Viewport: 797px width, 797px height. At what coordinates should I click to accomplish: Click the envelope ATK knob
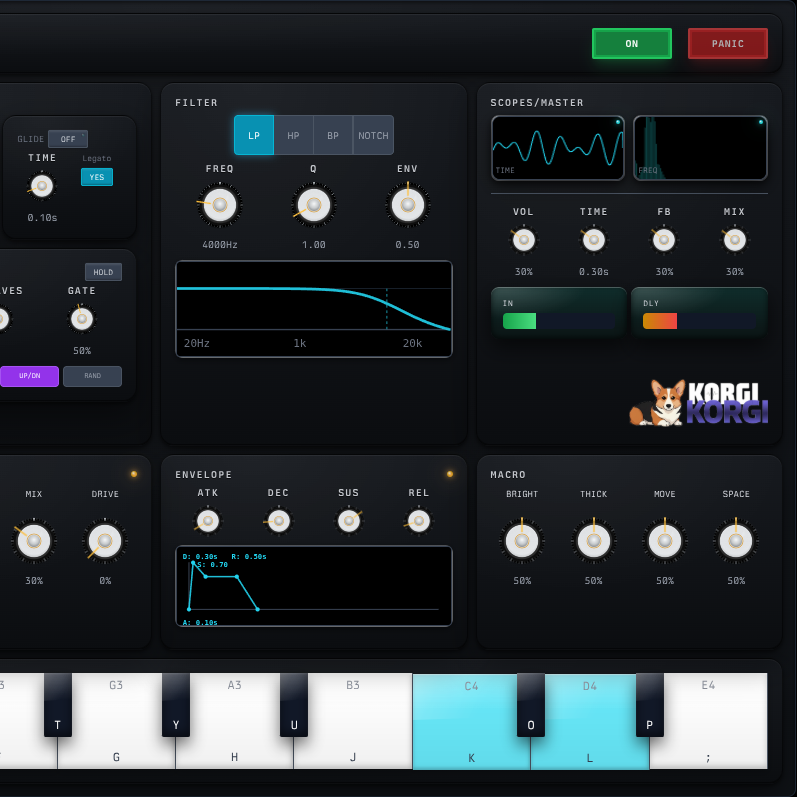coord(207,521)
